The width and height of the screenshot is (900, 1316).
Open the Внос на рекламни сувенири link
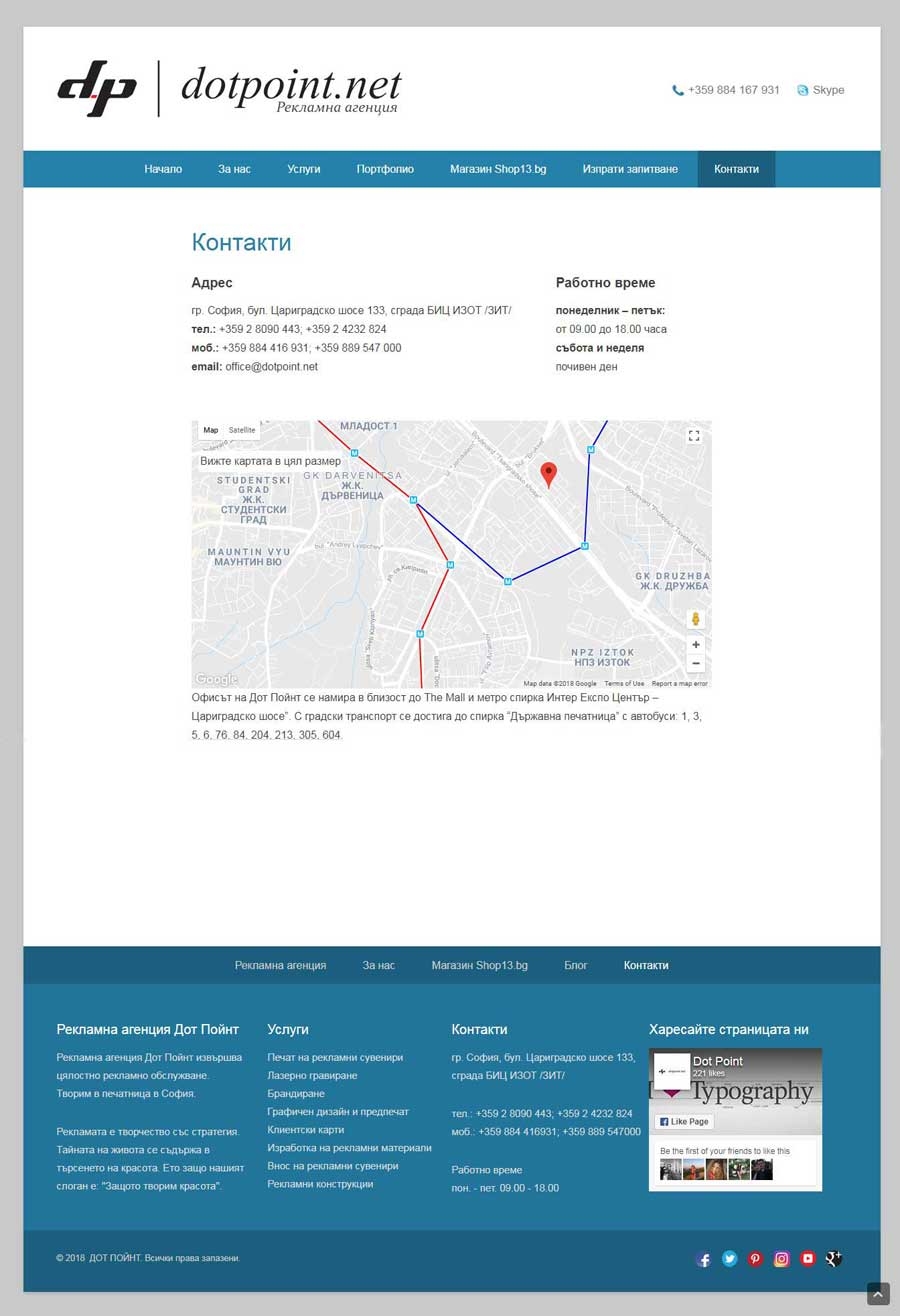pos(333,1165)
